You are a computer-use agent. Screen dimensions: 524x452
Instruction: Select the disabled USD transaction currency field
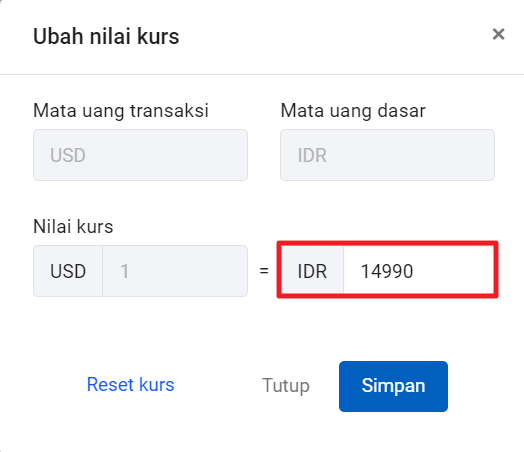(140, 155)
